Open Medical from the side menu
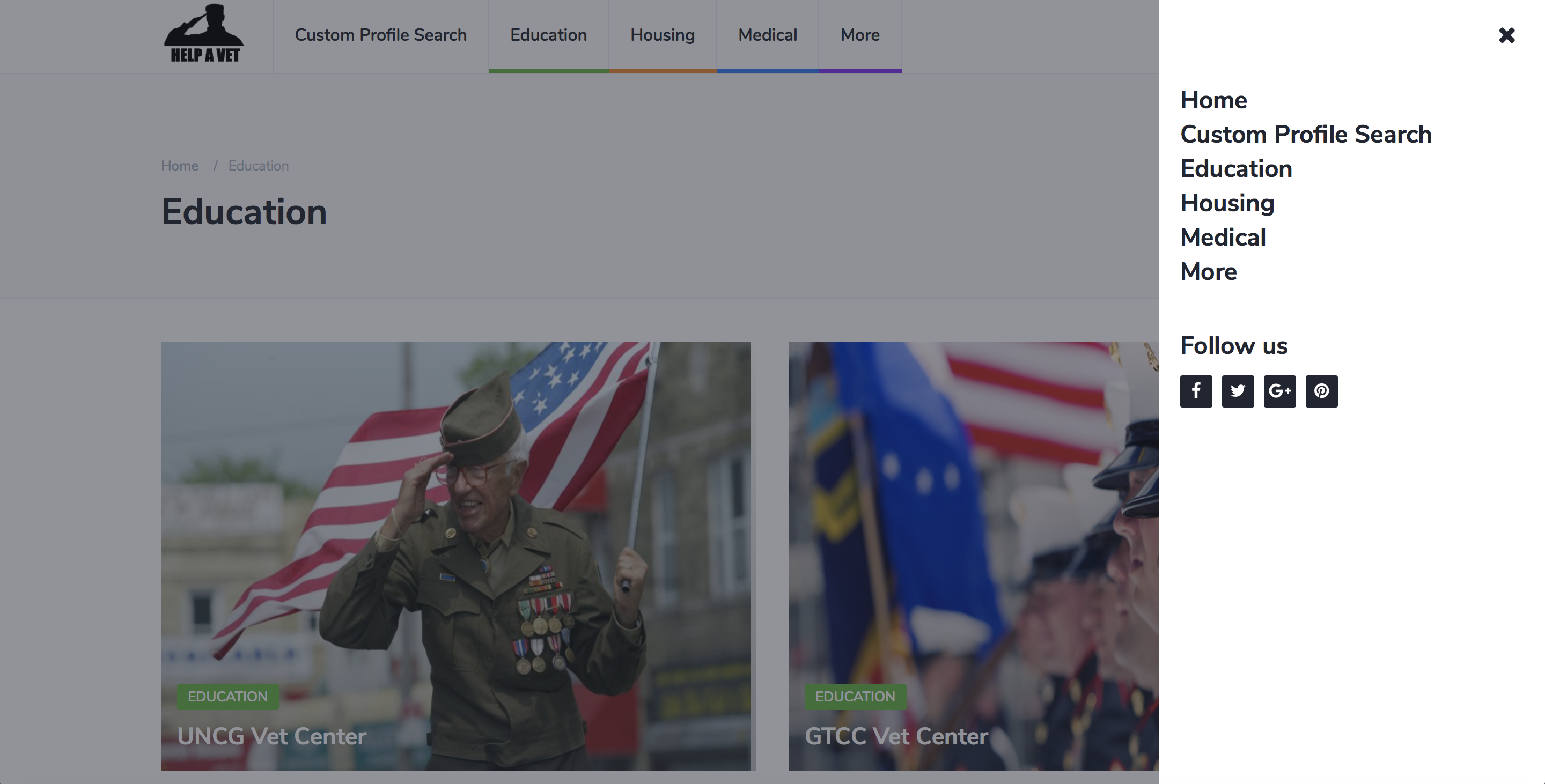The height and width of the screenshot is (784, 1545). pos(1223,238)
